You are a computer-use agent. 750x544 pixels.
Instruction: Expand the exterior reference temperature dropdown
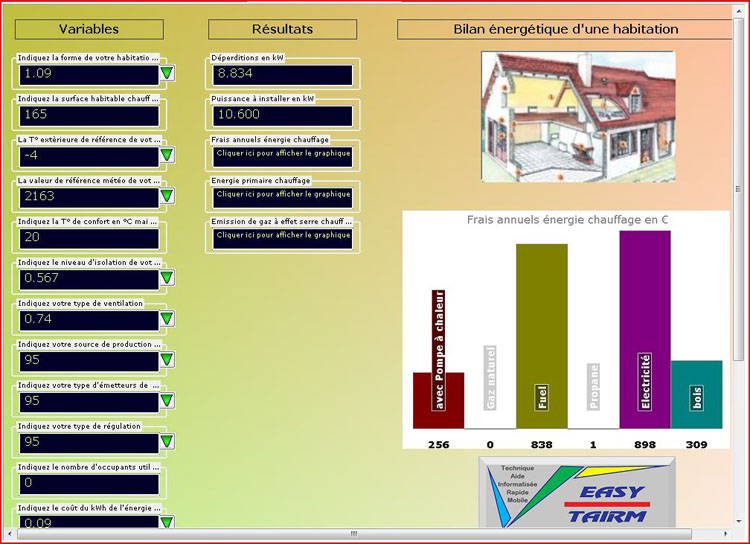click(x=167, y=156)
